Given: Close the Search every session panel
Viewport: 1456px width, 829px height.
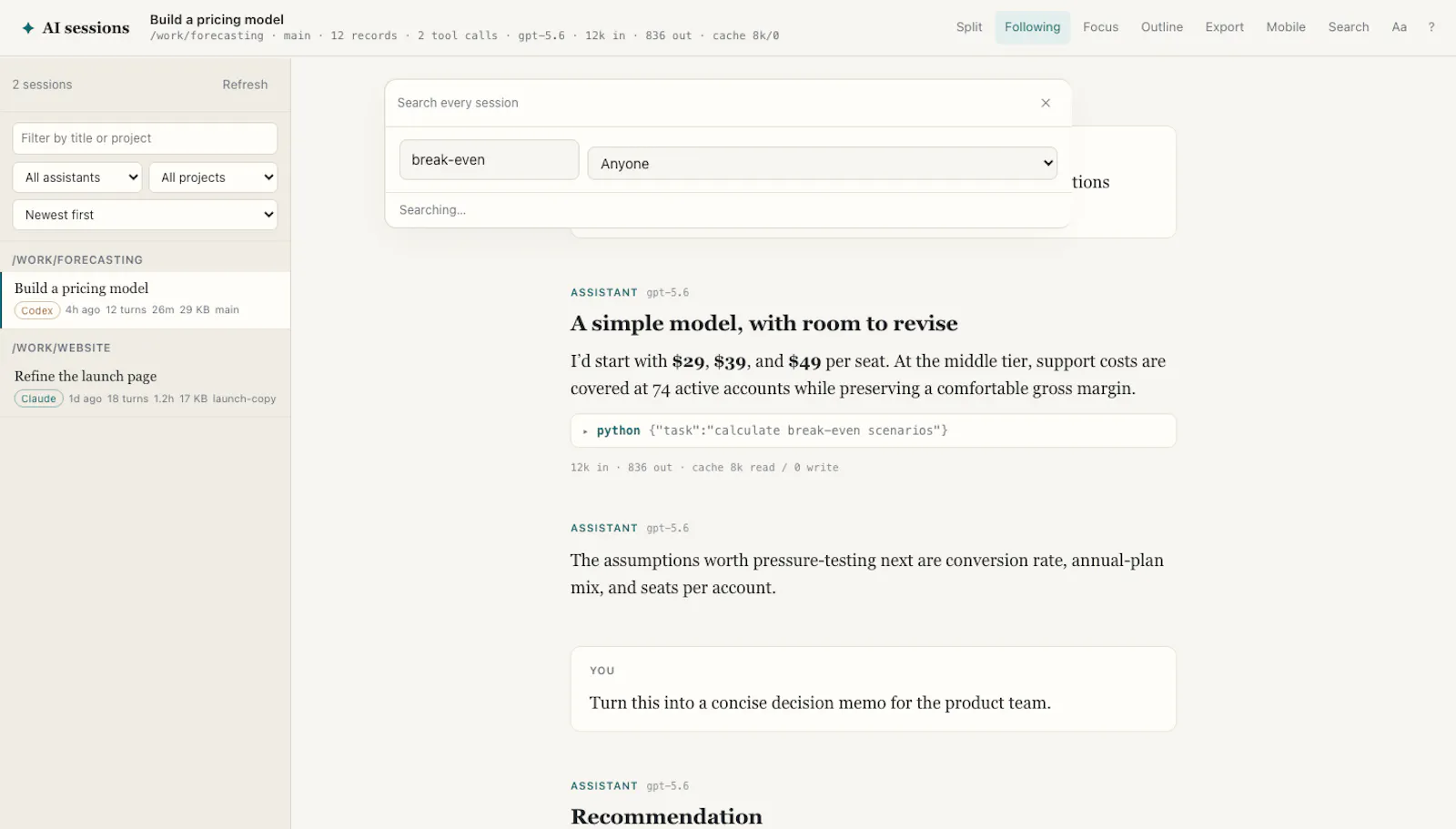Looking at the screenshot, I should [1046, 103].
